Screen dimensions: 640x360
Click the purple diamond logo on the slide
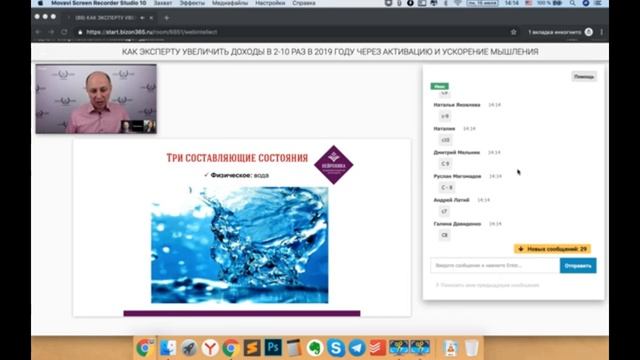point(333,165)
